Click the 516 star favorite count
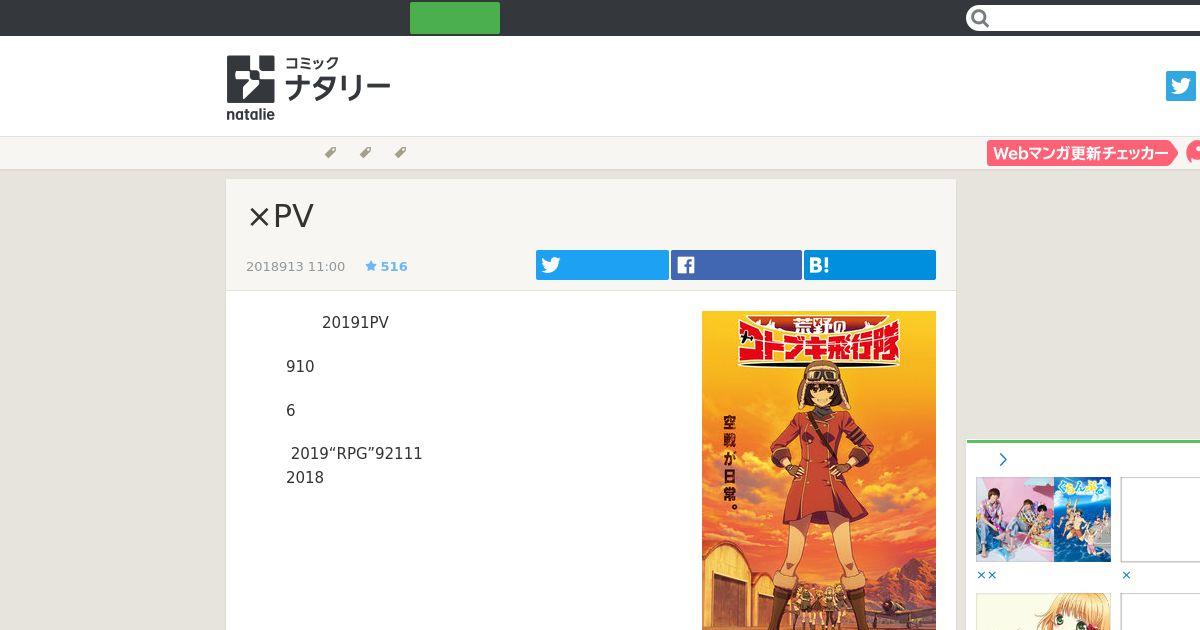Screen dimensions: 1200x630 pyautogui.click(x=386, y=267)
